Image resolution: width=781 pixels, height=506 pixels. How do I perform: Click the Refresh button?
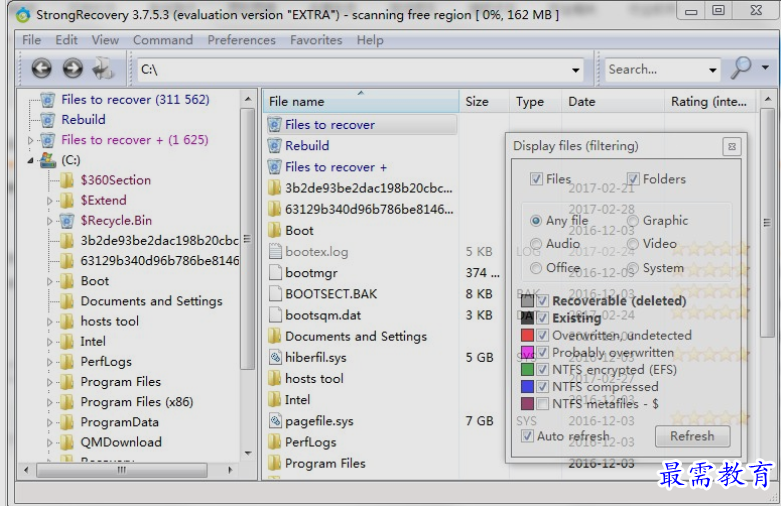(x=692, y=436)
